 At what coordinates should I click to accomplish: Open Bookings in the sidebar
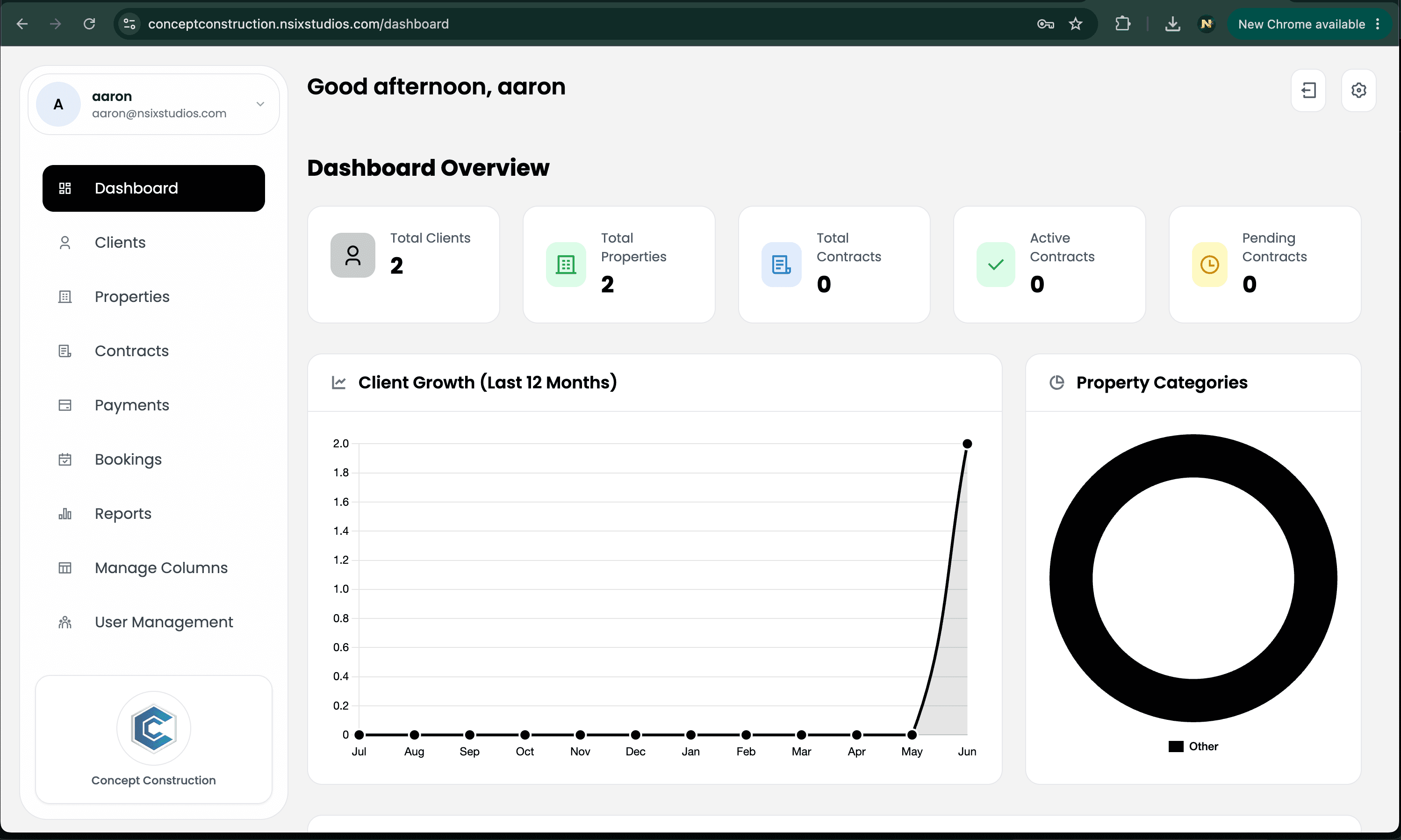(x=153, y=459)
